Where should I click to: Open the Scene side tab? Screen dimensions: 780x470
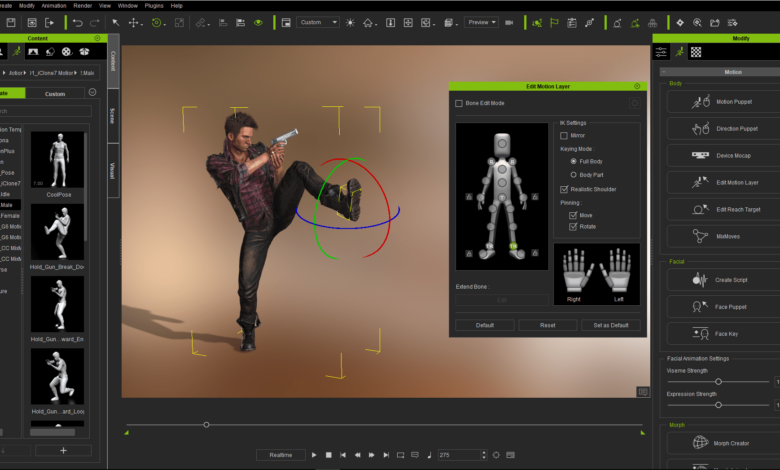pos(113,115)
